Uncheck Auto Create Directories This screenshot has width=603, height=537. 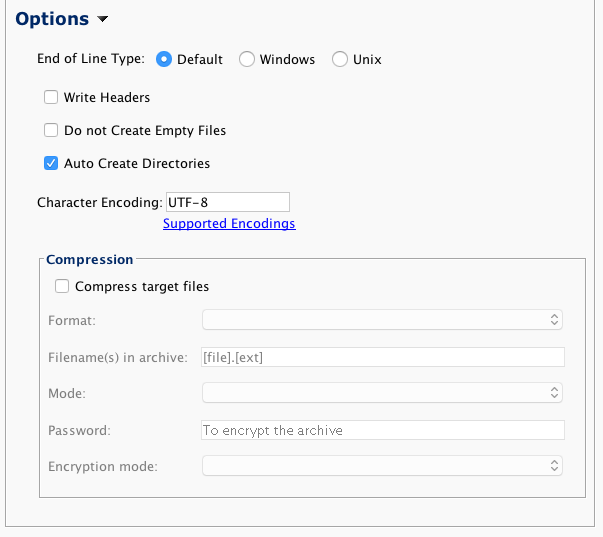click(51, 164)
